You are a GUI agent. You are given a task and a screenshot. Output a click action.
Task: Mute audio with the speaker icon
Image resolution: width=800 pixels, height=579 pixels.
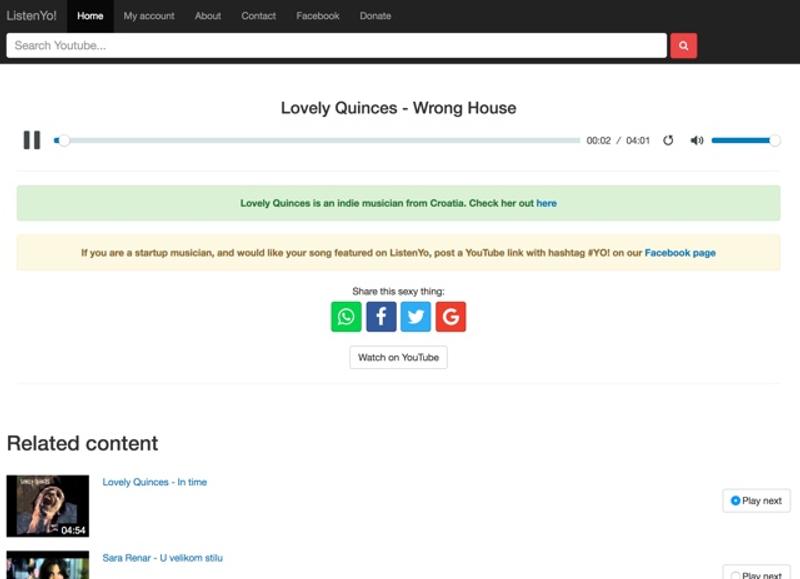(x=697, y=141)
